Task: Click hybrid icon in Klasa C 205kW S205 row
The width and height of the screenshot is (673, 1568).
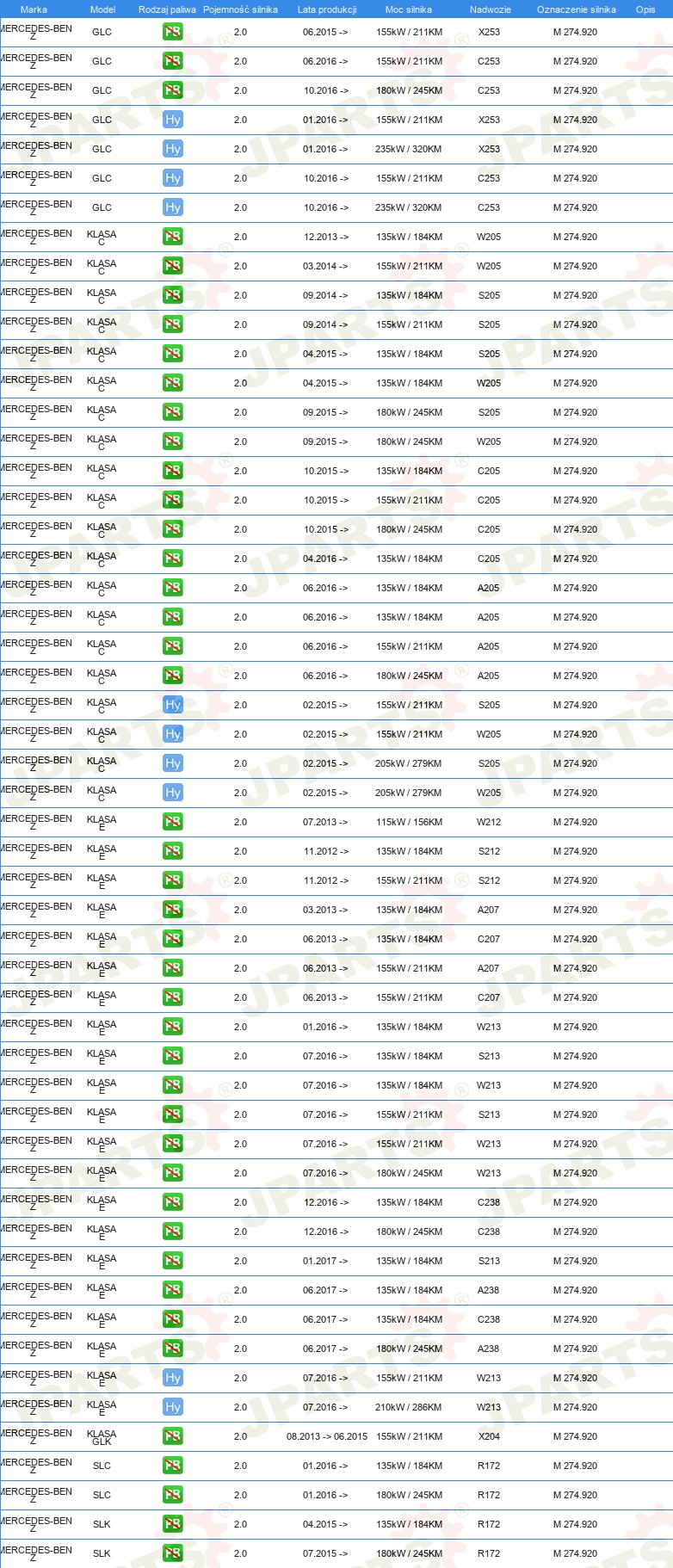Action: [x=172, y=763]
